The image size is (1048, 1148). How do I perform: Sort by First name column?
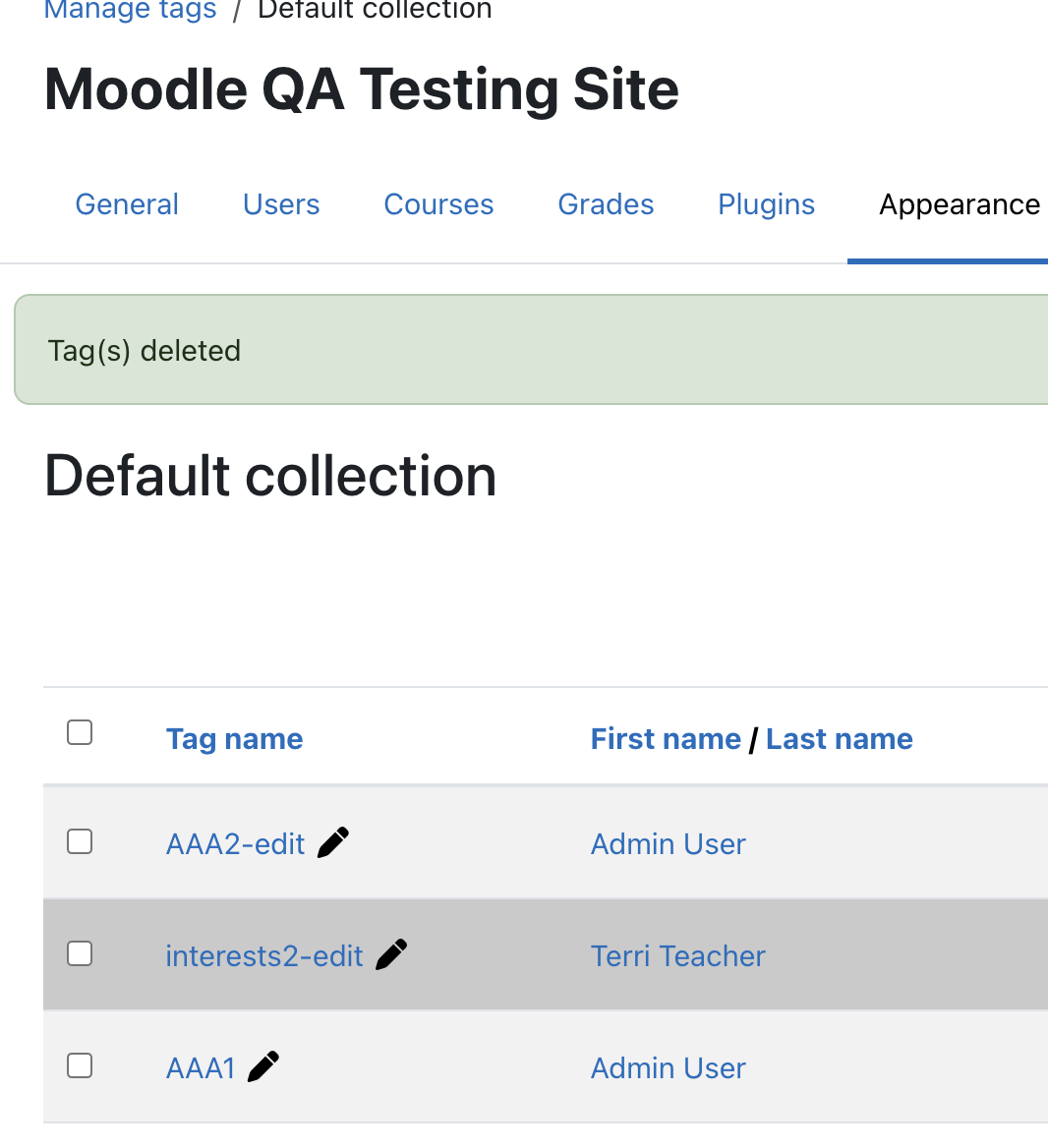point(666,739)
